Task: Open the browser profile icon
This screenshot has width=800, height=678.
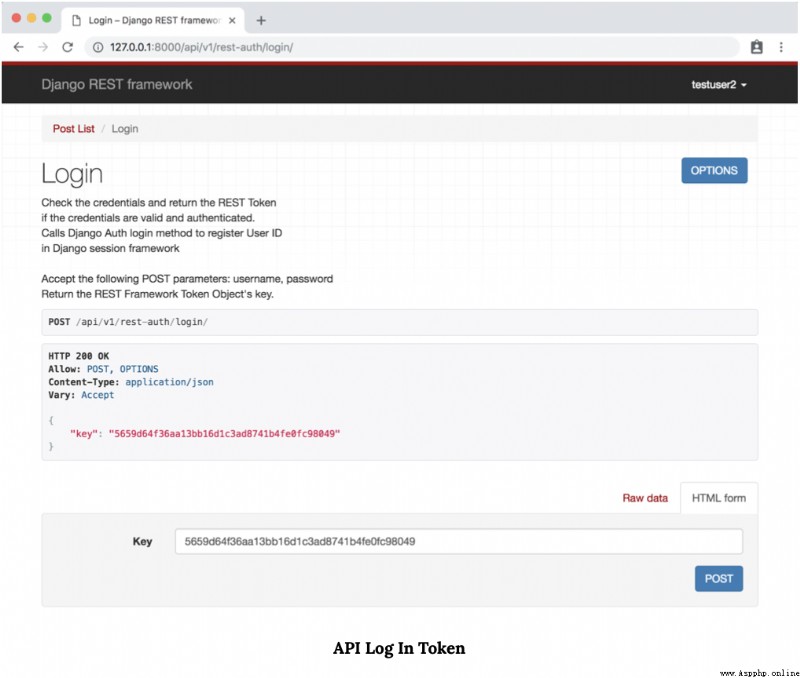Action: coord(757,47)
